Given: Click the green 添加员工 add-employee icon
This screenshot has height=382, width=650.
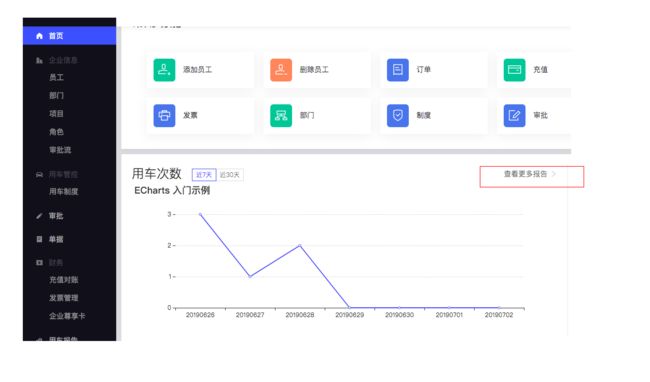Looking at the screenshot, I should [x=164, y=70].
